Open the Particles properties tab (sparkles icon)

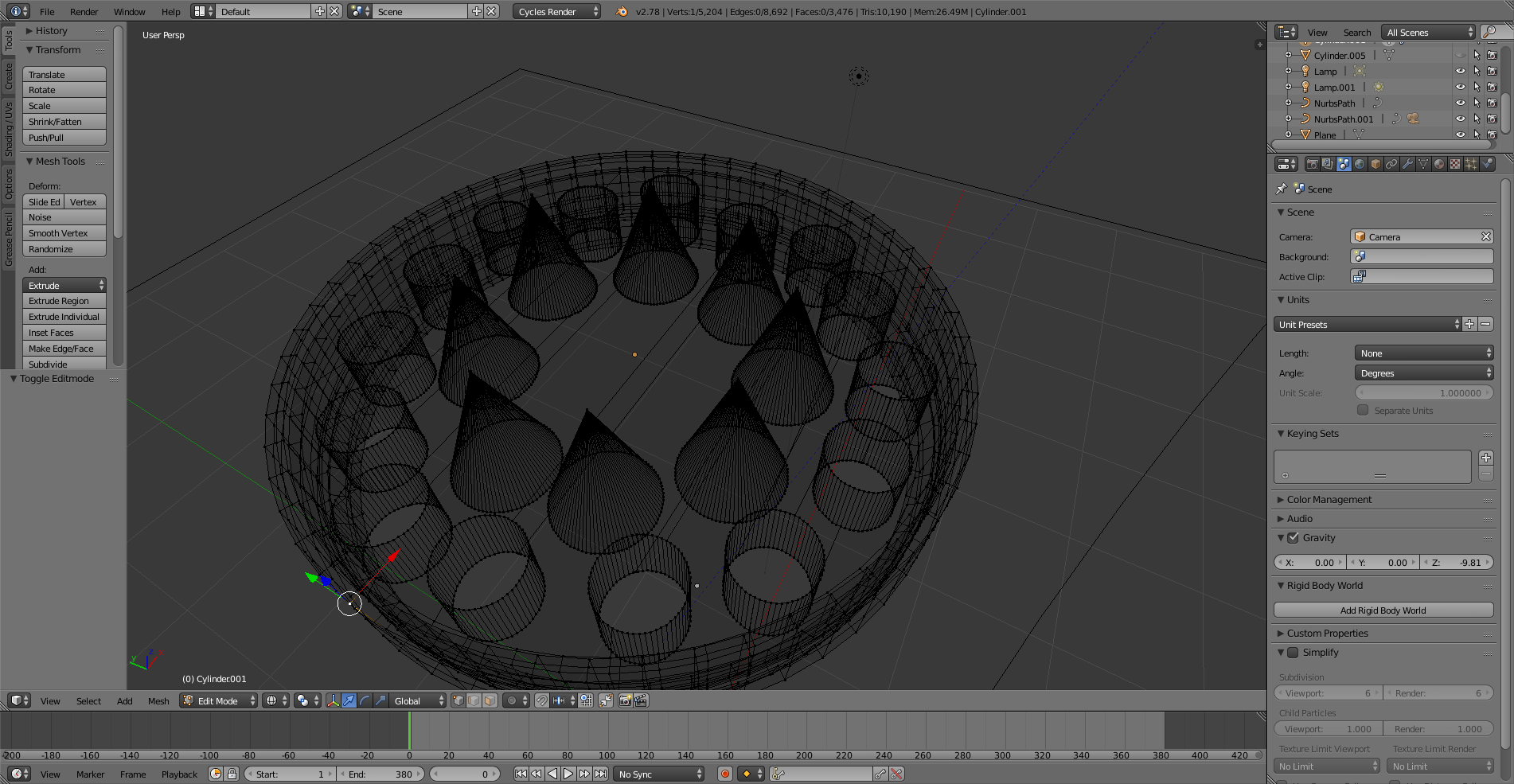(x=1471, y=164)
